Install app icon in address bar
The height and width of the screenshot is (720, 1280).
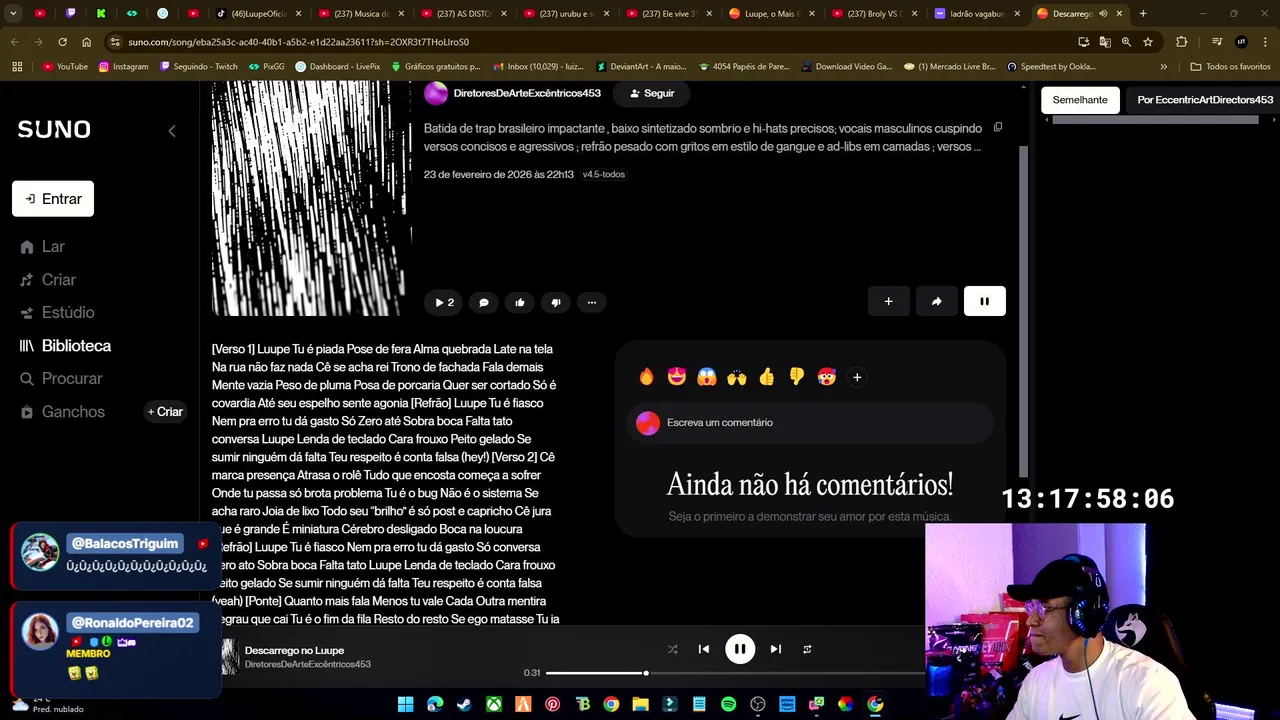[x=1083, y=42]
